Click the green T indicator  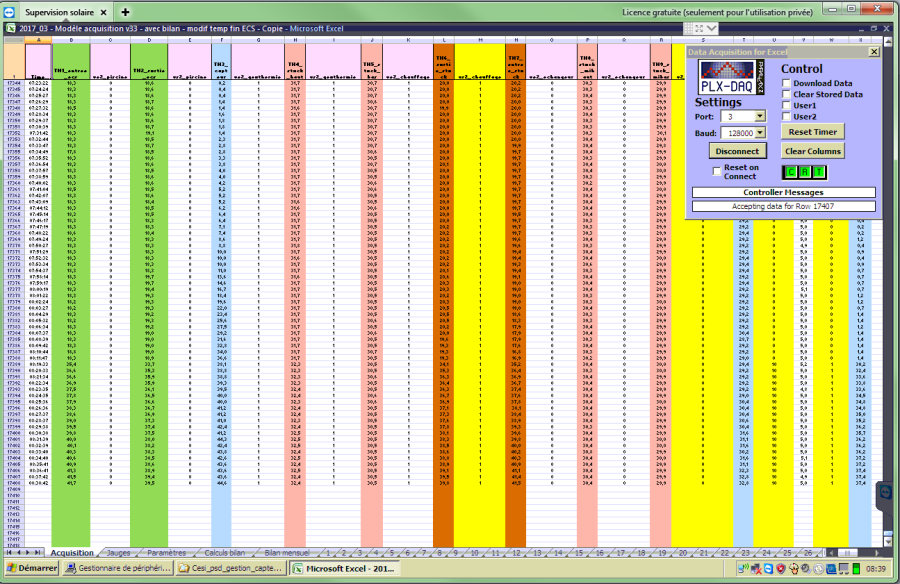pyautogui.click(x=819, y=172)
